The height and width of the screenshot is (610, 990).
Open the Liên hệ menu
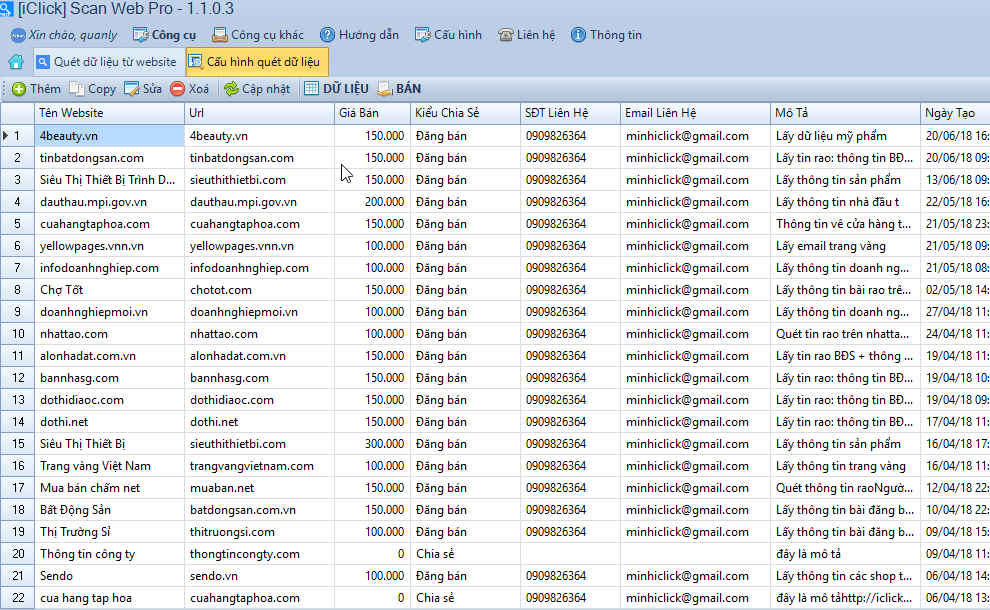tap(527, 35)
